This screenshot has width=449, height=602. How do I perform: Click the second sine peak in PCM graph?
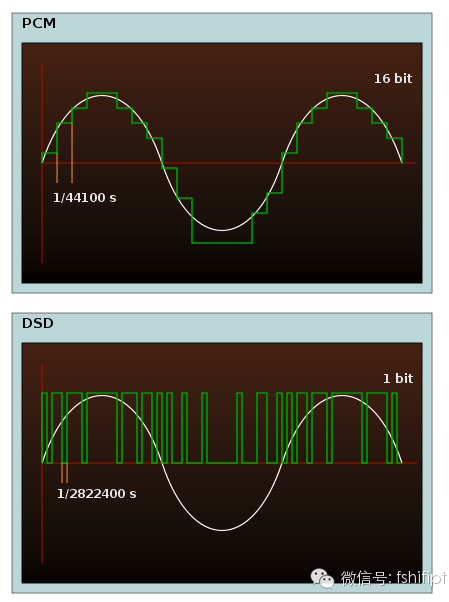coord(342,96)
